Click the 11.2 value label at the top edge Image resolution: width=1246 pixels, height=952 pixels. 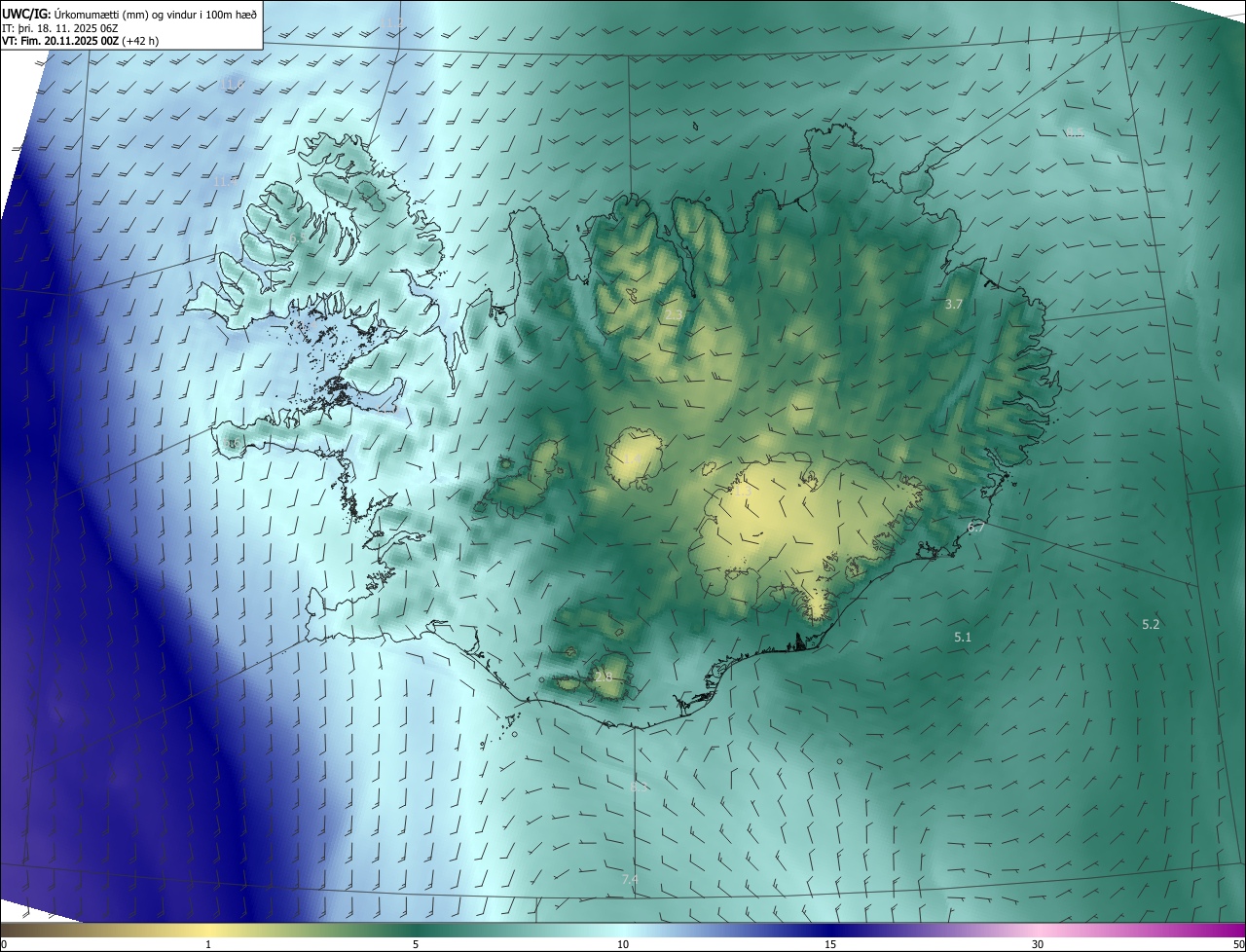pos(391,21)
